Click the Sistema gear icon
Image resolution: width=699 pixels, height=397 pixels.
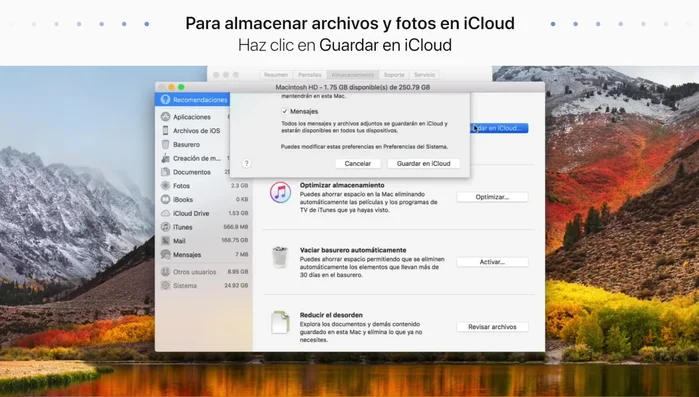[x=165, y=285]
